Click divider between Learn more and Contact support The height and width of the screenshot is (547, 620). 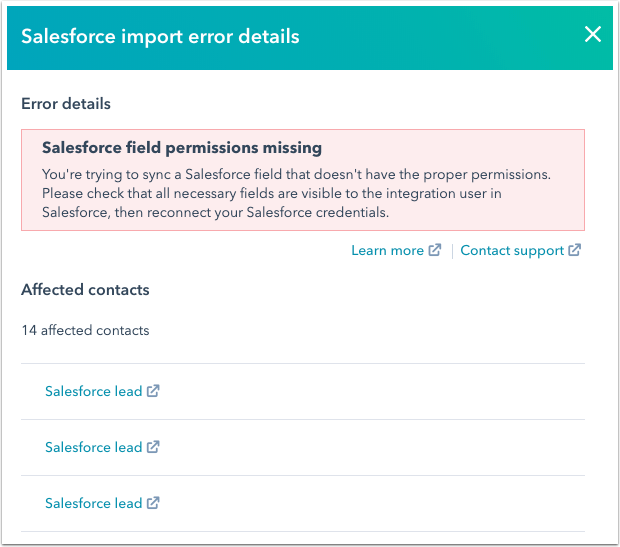[451, 251]
